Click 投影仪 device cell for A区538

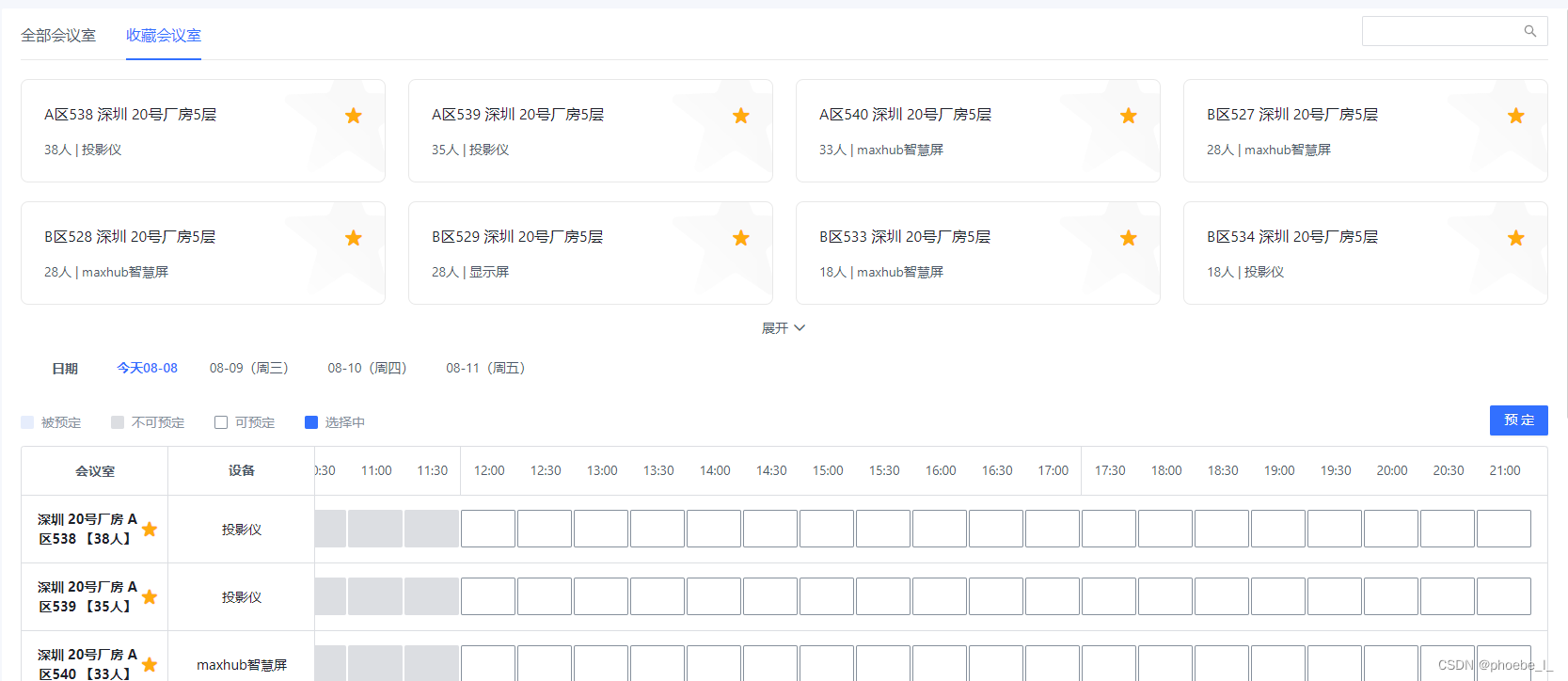point(242,530)
